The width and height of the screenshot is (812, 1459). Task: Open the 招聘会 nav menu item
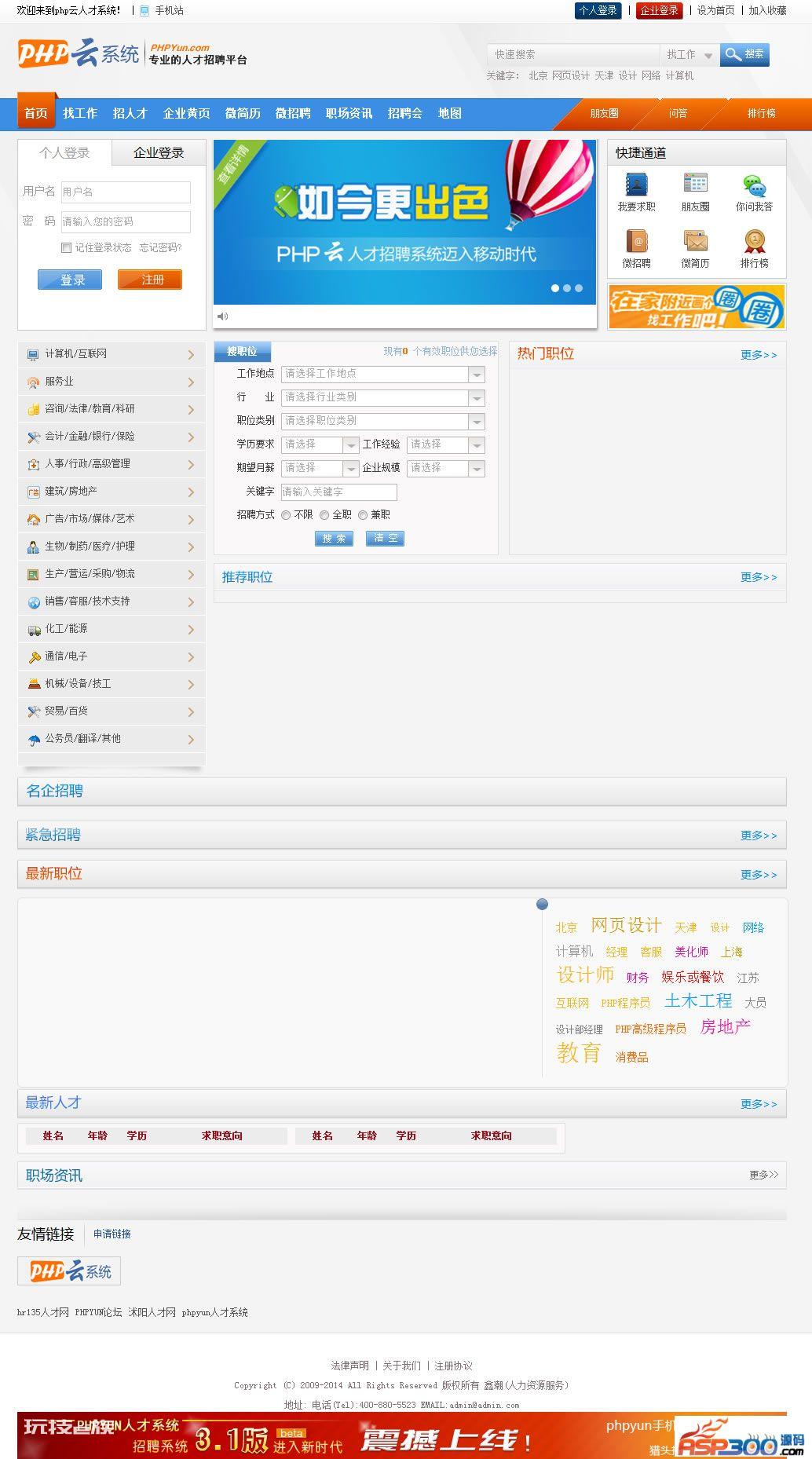[x=405, y=113]
